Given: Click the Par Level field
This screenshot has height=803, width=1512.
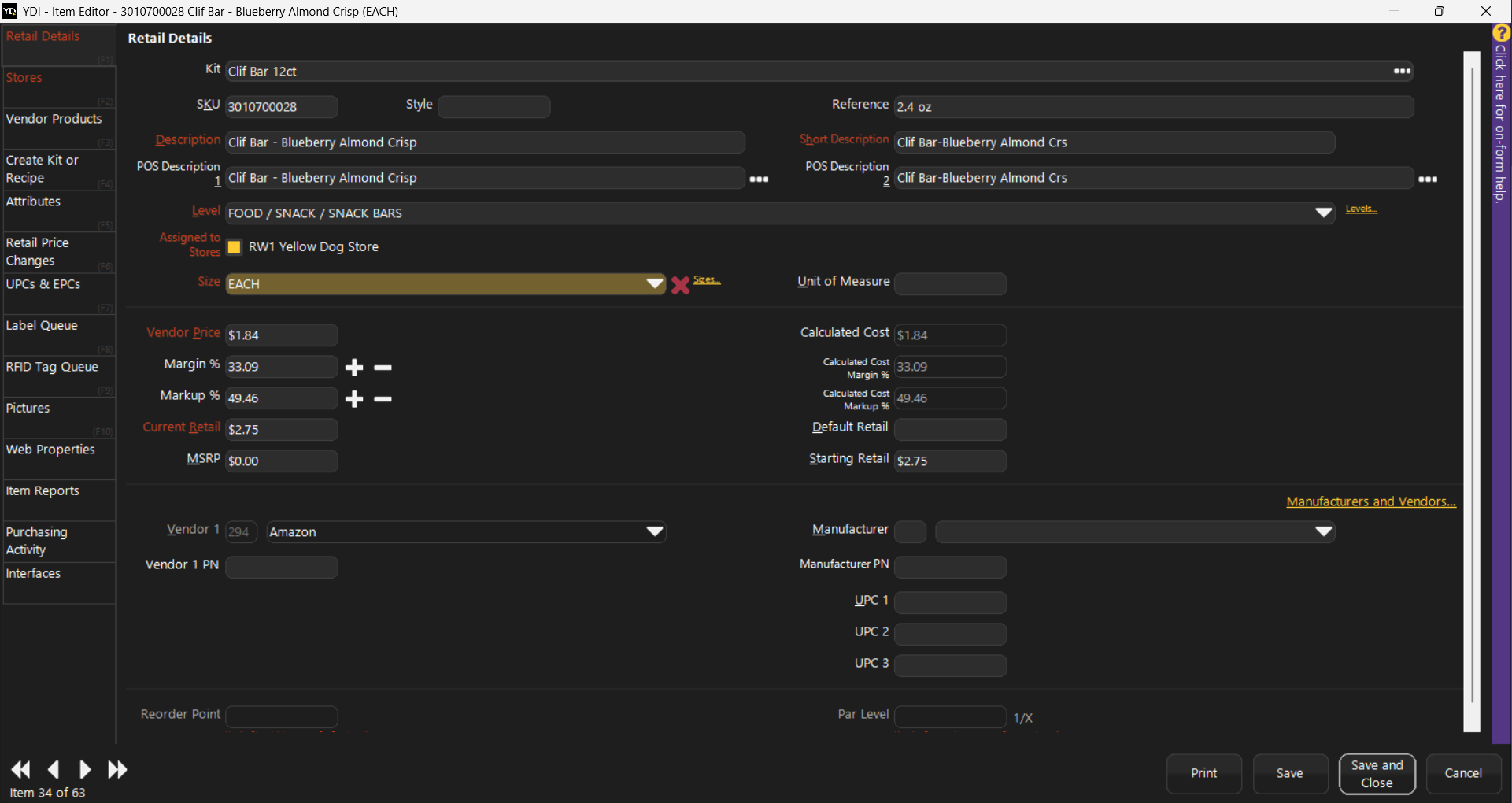Looking at the screenshot, I should tap(951, 717).
